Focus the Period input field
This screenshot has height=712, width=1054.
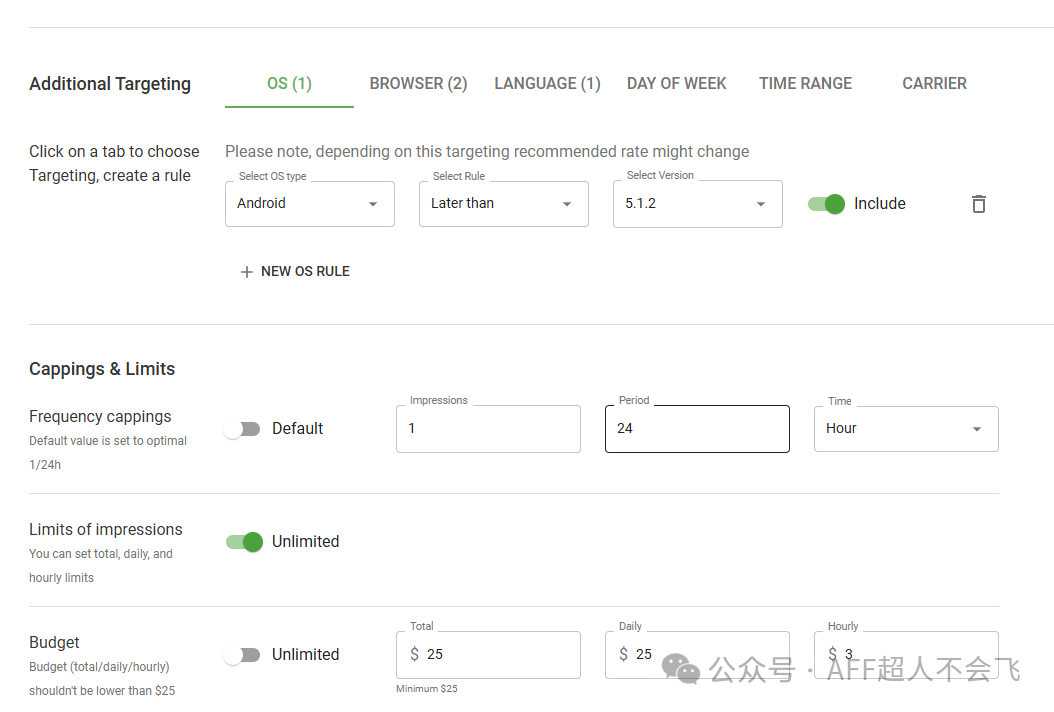697,429
